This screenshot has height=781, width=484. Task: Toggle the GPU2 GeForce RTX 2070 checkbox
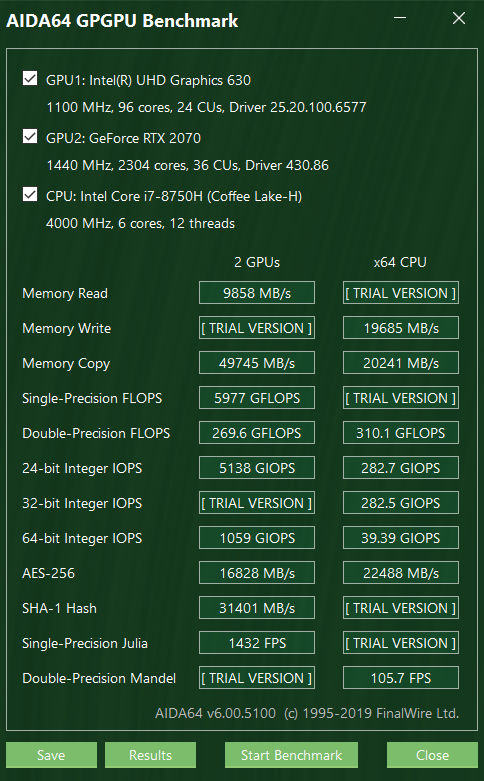pos(30,136)
